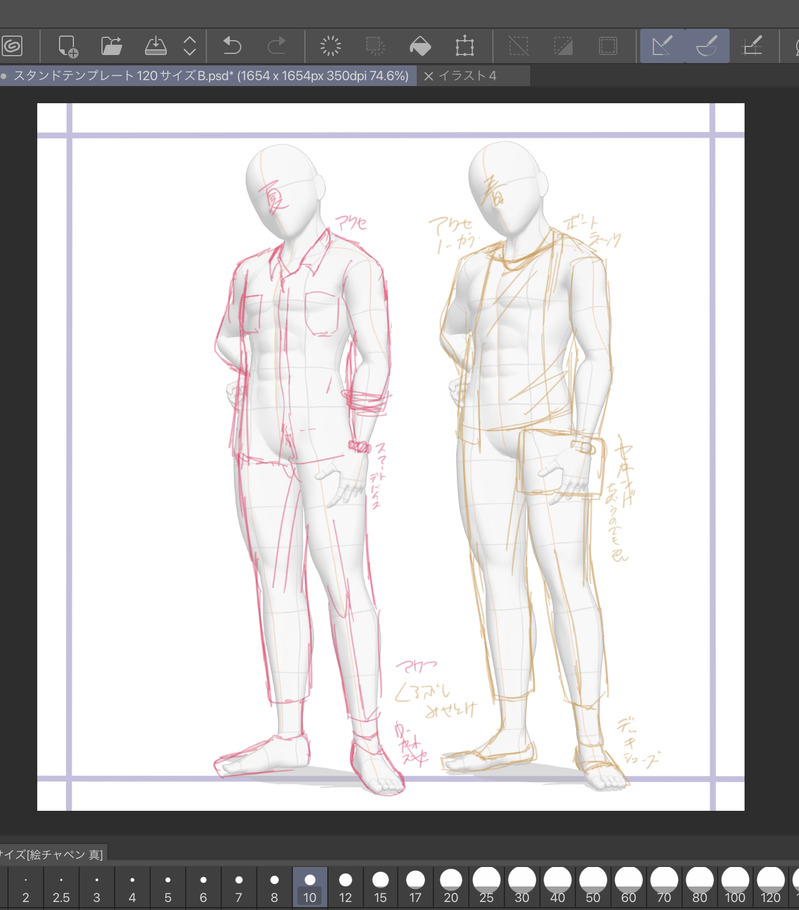The height and width of the screenshot is (910, 799).
Task: Open the サイズ[絵チャペン 真] brush size tab
Action: pyautogui.click(x=52, y=854)
